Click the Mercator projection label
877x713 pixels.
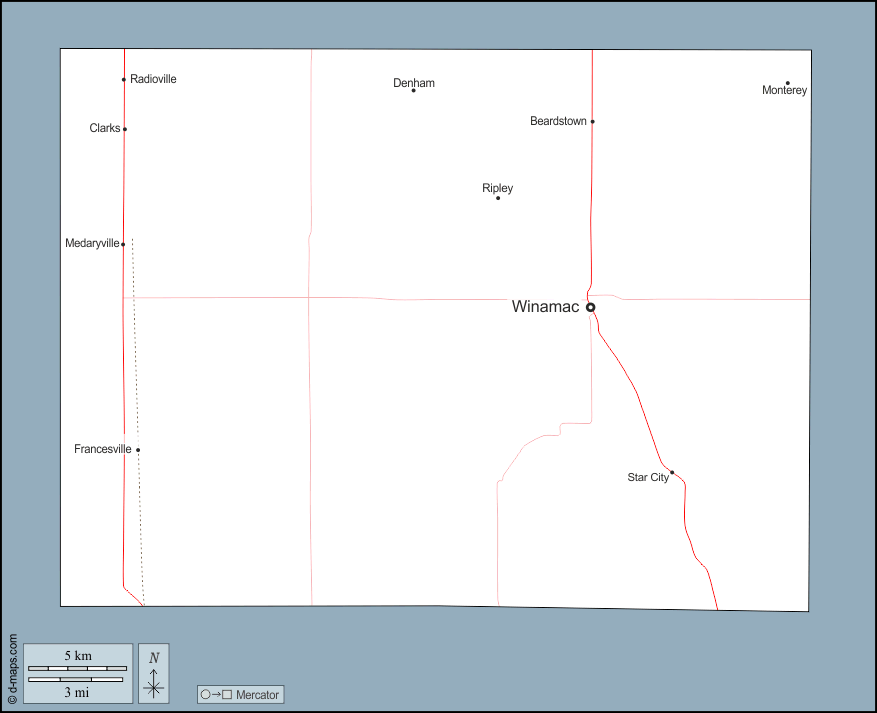258,695
